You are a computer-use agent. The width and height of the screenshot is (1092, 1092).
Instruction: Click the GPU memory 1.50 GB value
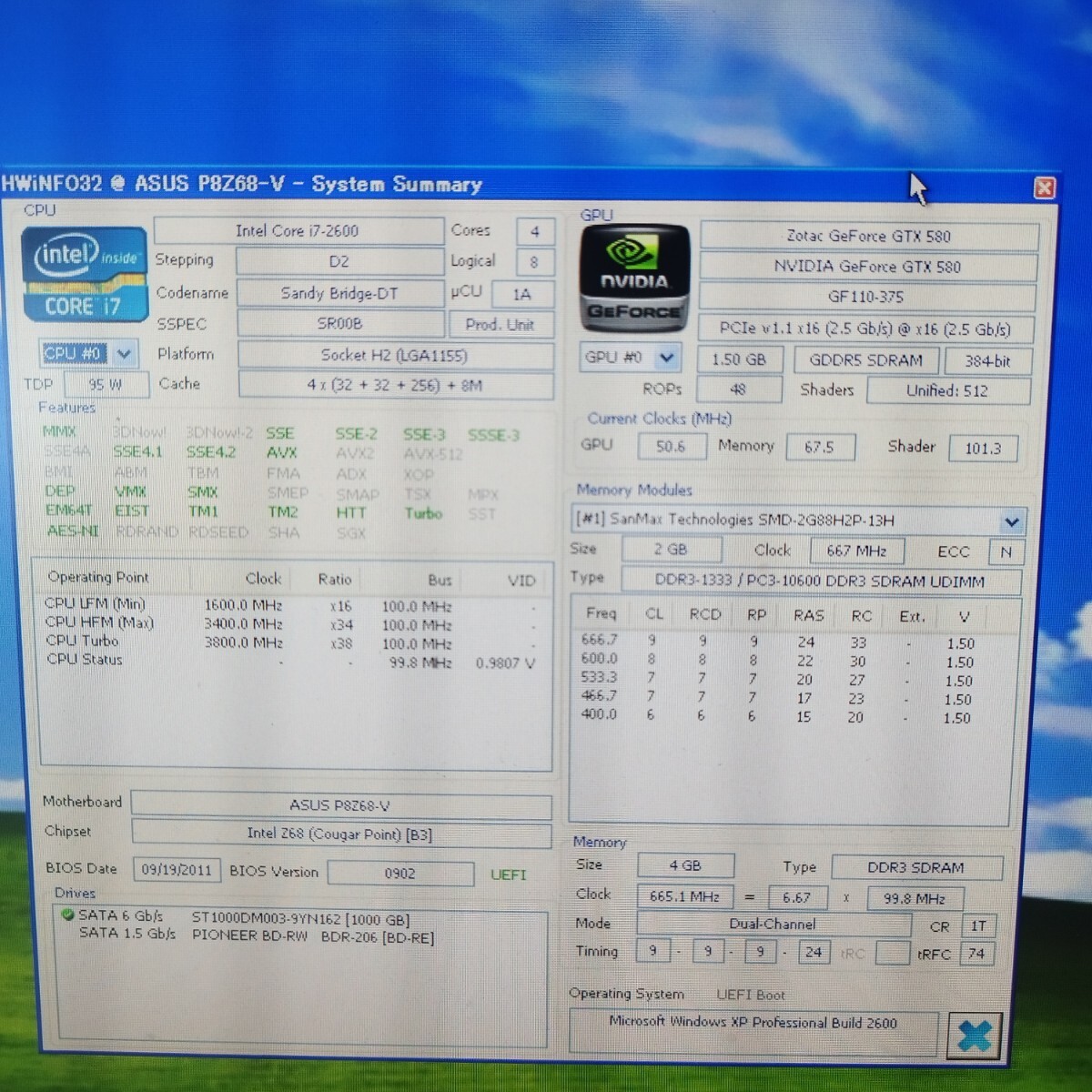pyautogui.click(x=739, y=359)
